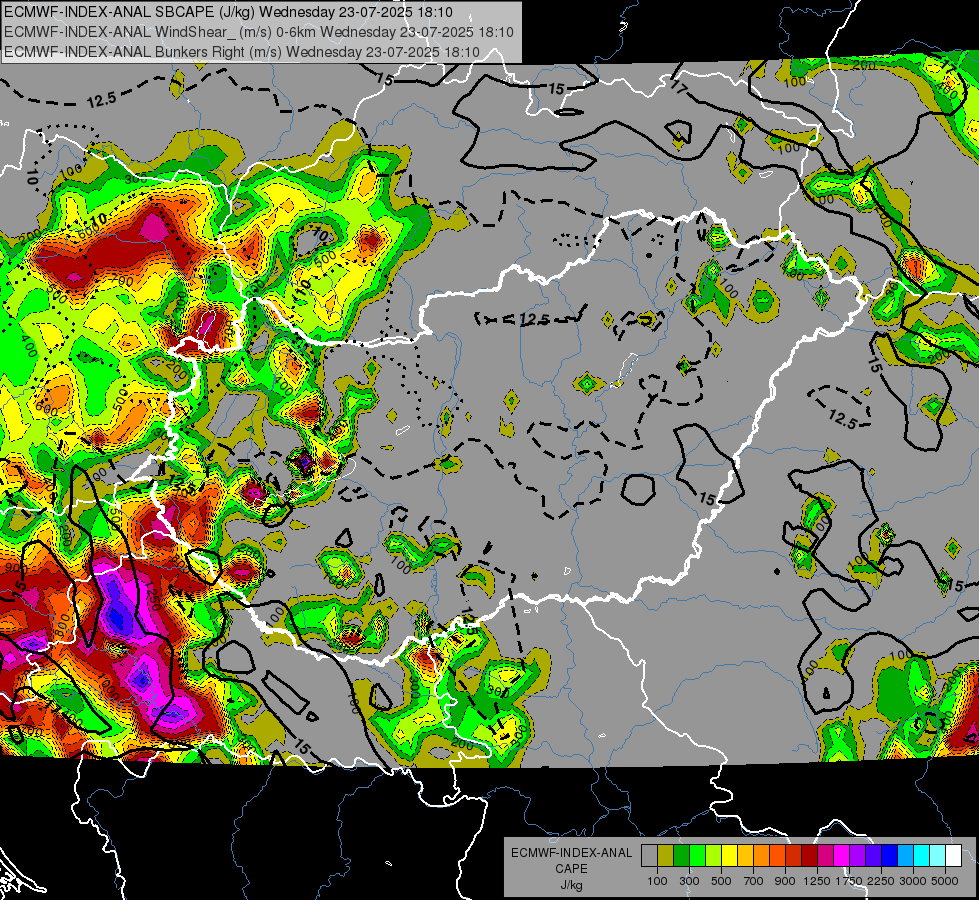Screen dimensions: 979x900
Task: Click the legend tick label 5000
Action: tap(945, 881)
